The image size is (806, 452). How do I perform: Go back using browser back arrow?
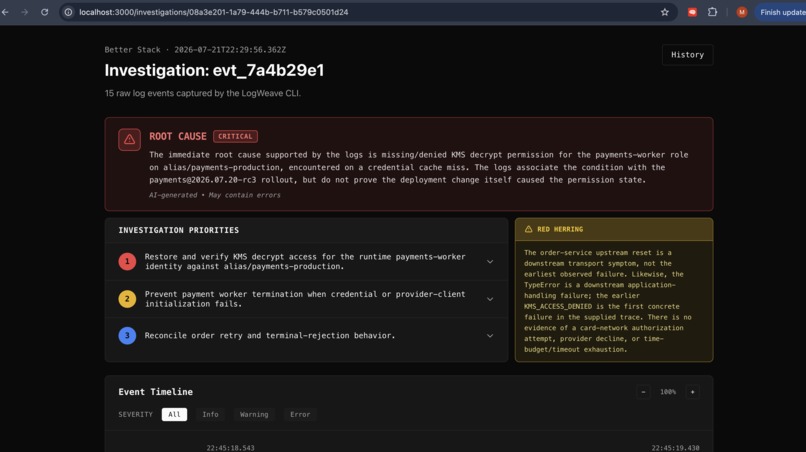tap(5, 12)
